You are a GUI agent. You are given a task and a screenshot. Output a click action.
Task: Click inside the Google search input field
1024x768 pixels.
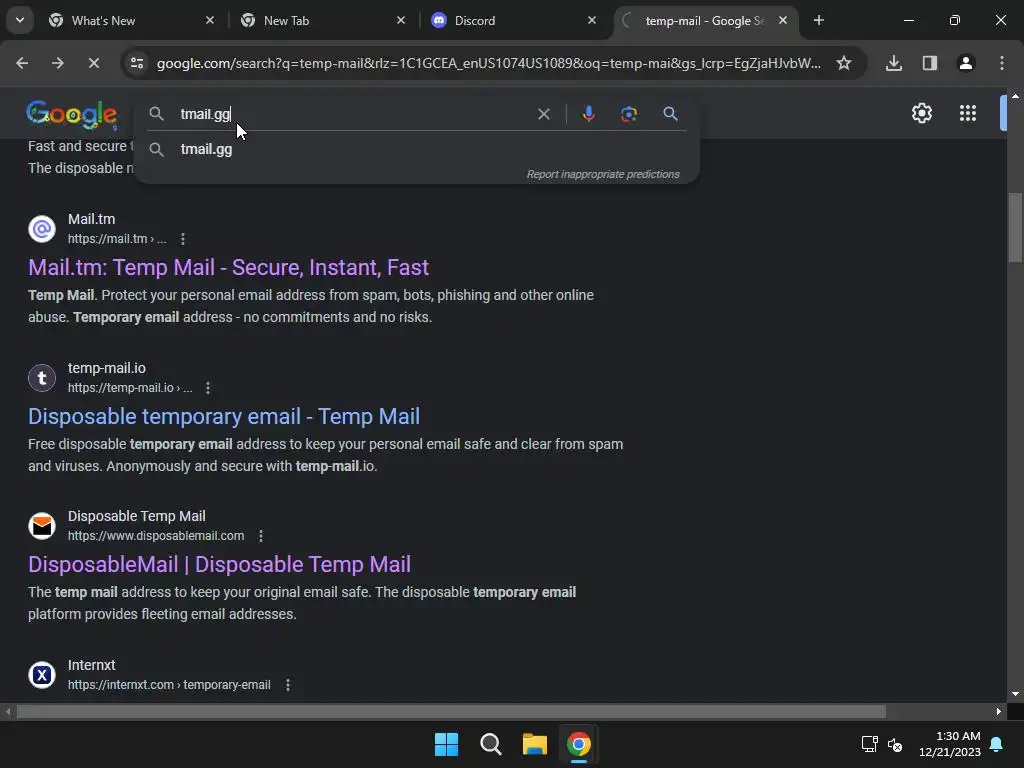[353, 114]
